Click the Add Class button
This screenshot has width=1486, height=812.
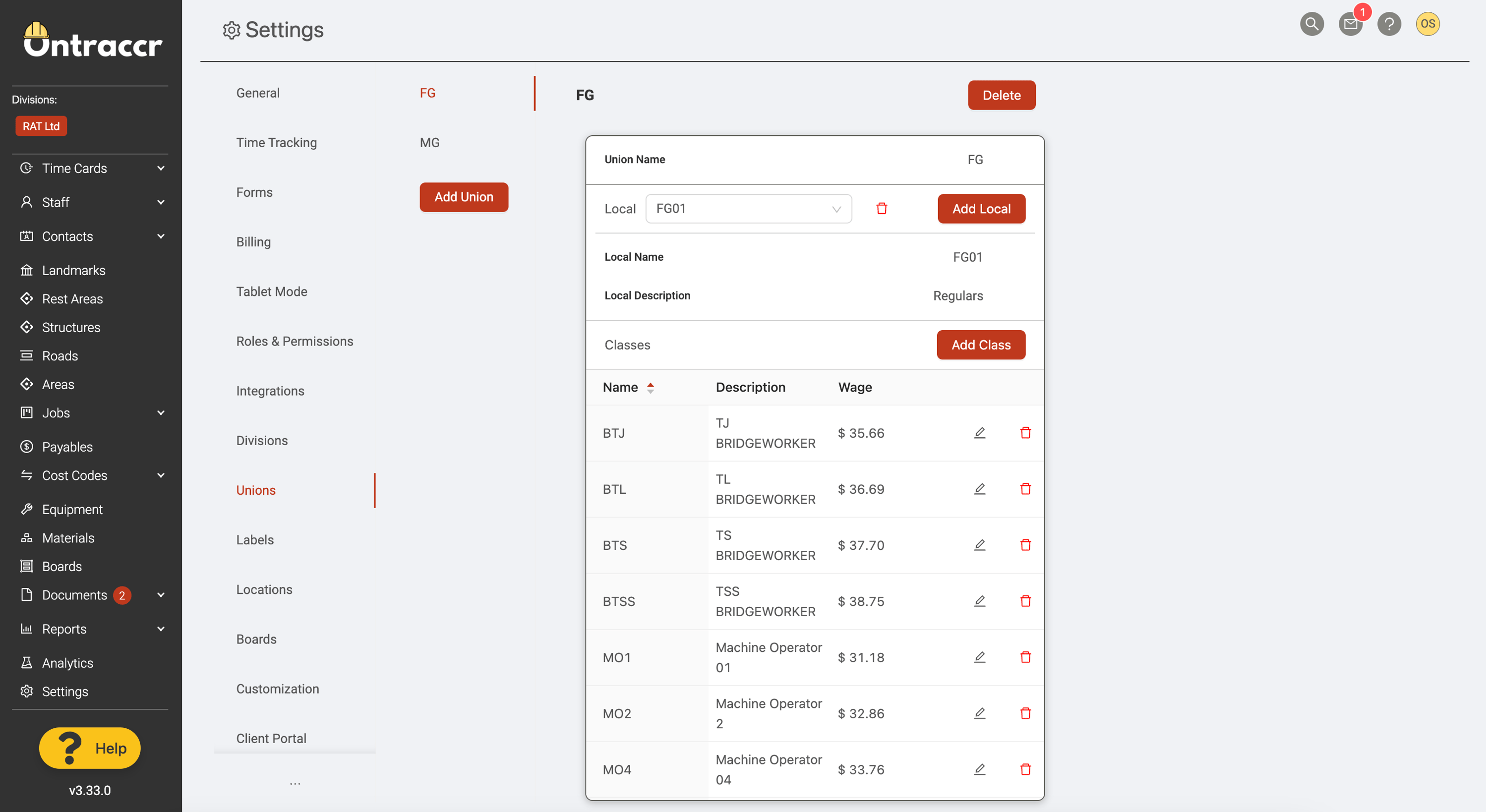pyautogui.click(x=981, y=345)
